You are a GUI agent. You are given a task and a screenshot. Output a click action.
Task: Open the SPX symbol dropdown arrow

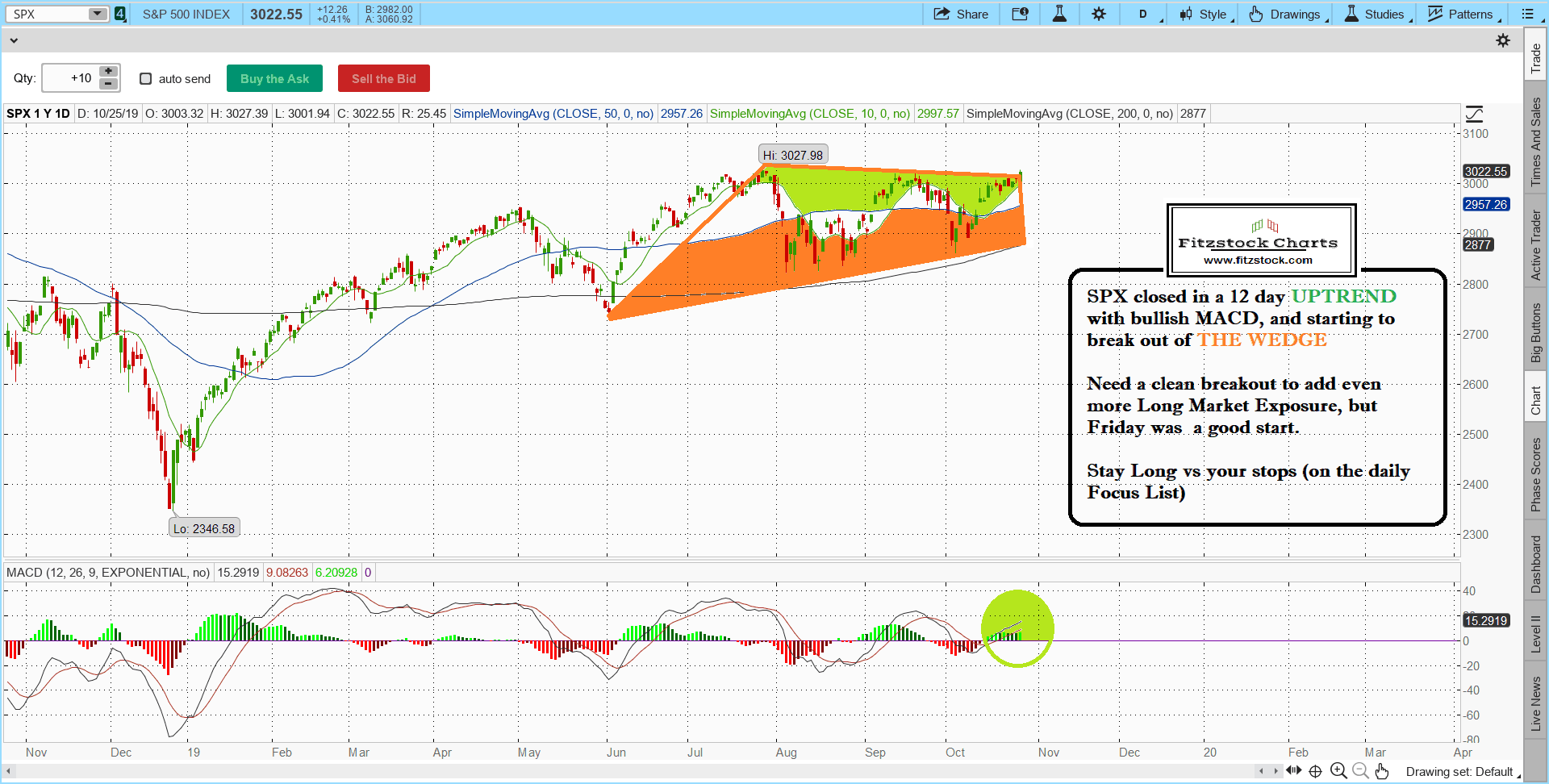[97, 14]
